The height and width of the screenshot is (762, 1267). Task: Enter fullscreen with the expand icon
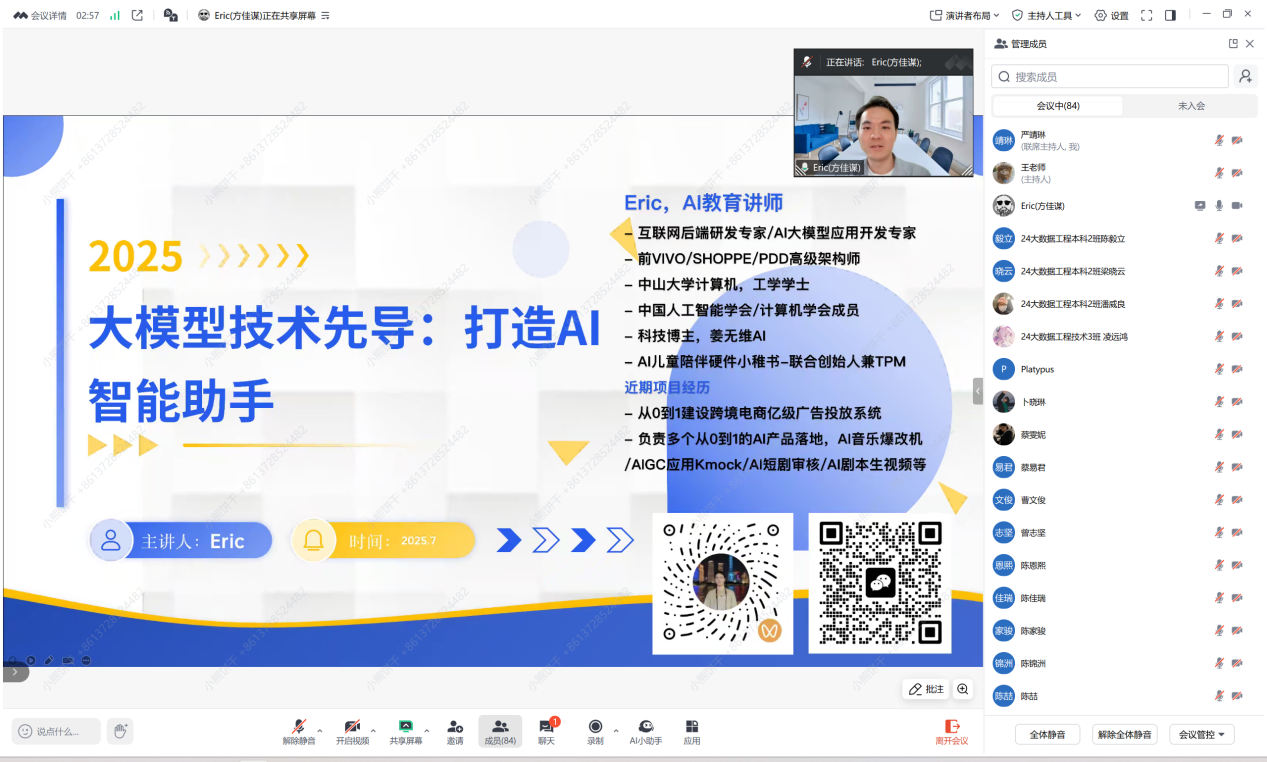pos(1144,15)
